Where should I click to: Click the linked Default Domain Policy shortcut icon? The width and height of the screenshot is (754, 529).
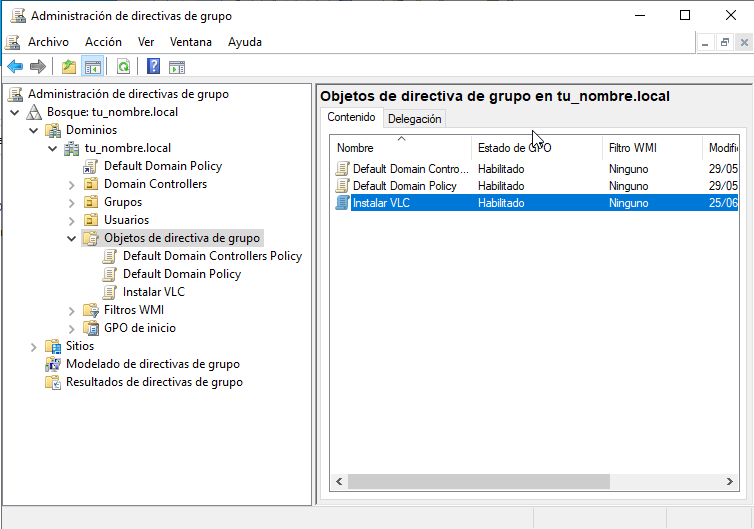click(90, 166)
